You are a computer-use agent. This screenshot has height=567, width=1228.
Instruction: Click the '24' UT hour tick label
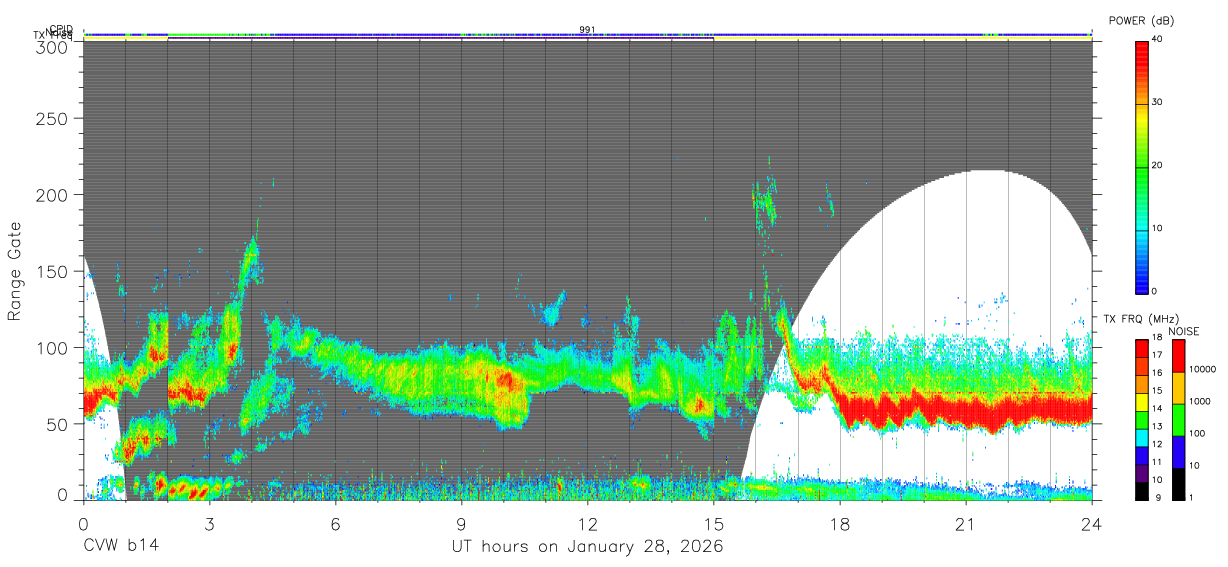tap(1091, 524)
